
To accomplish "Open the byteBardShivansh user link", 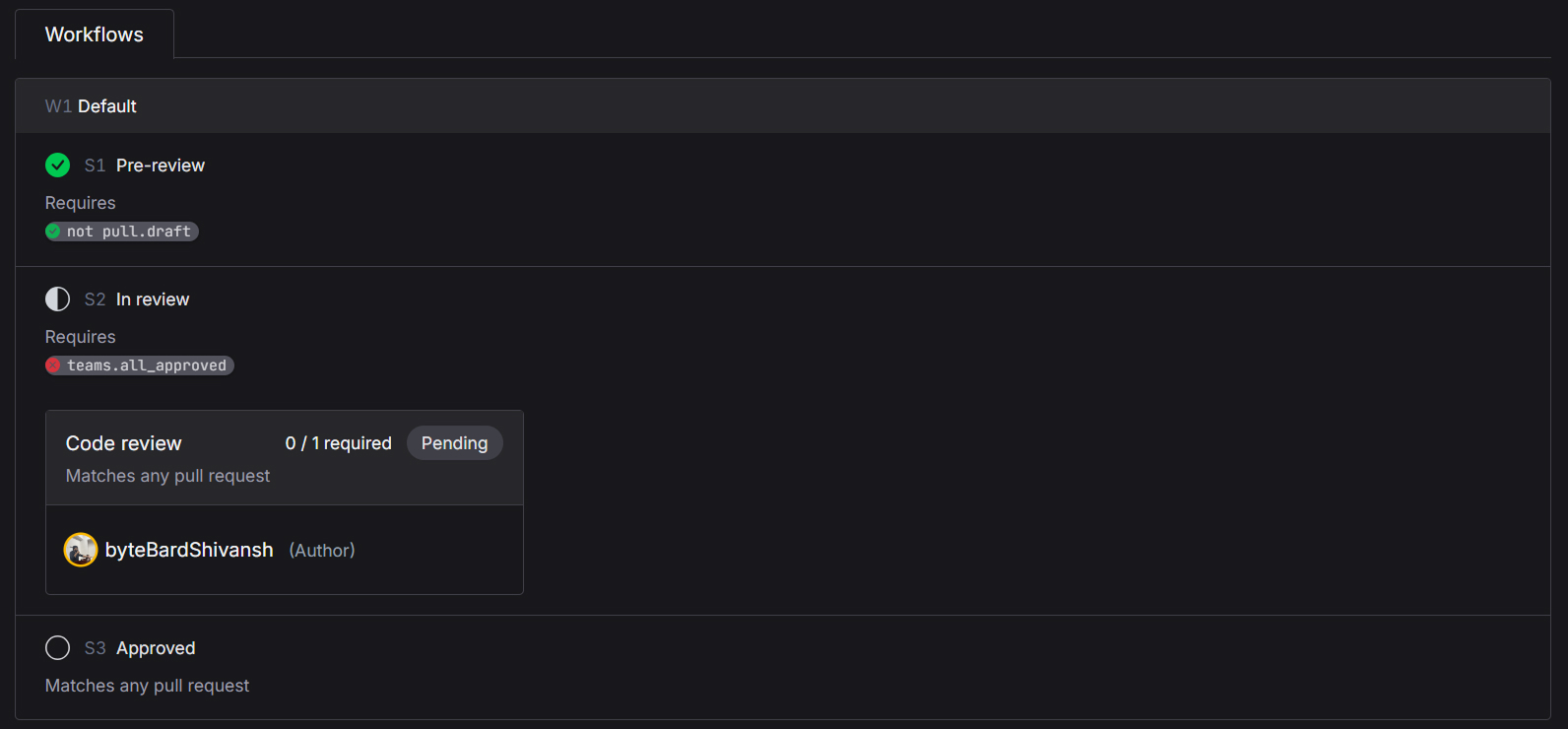I will [189, 550].
